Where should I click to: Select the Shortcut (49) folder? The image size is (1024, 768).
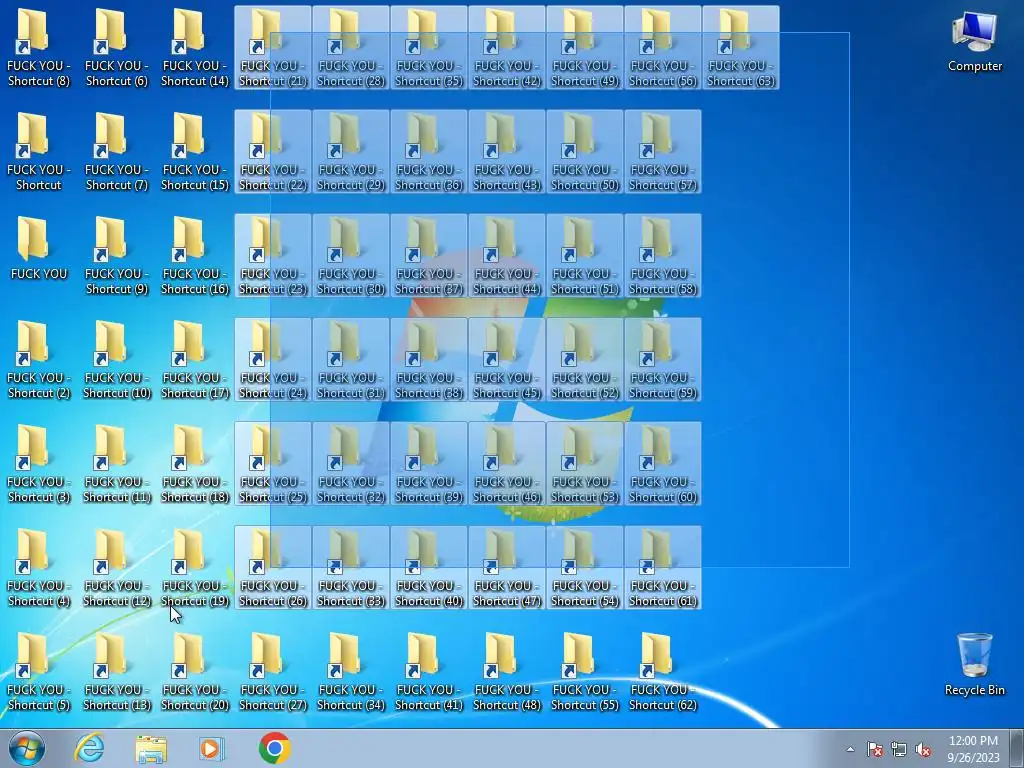tap(584, 48)
